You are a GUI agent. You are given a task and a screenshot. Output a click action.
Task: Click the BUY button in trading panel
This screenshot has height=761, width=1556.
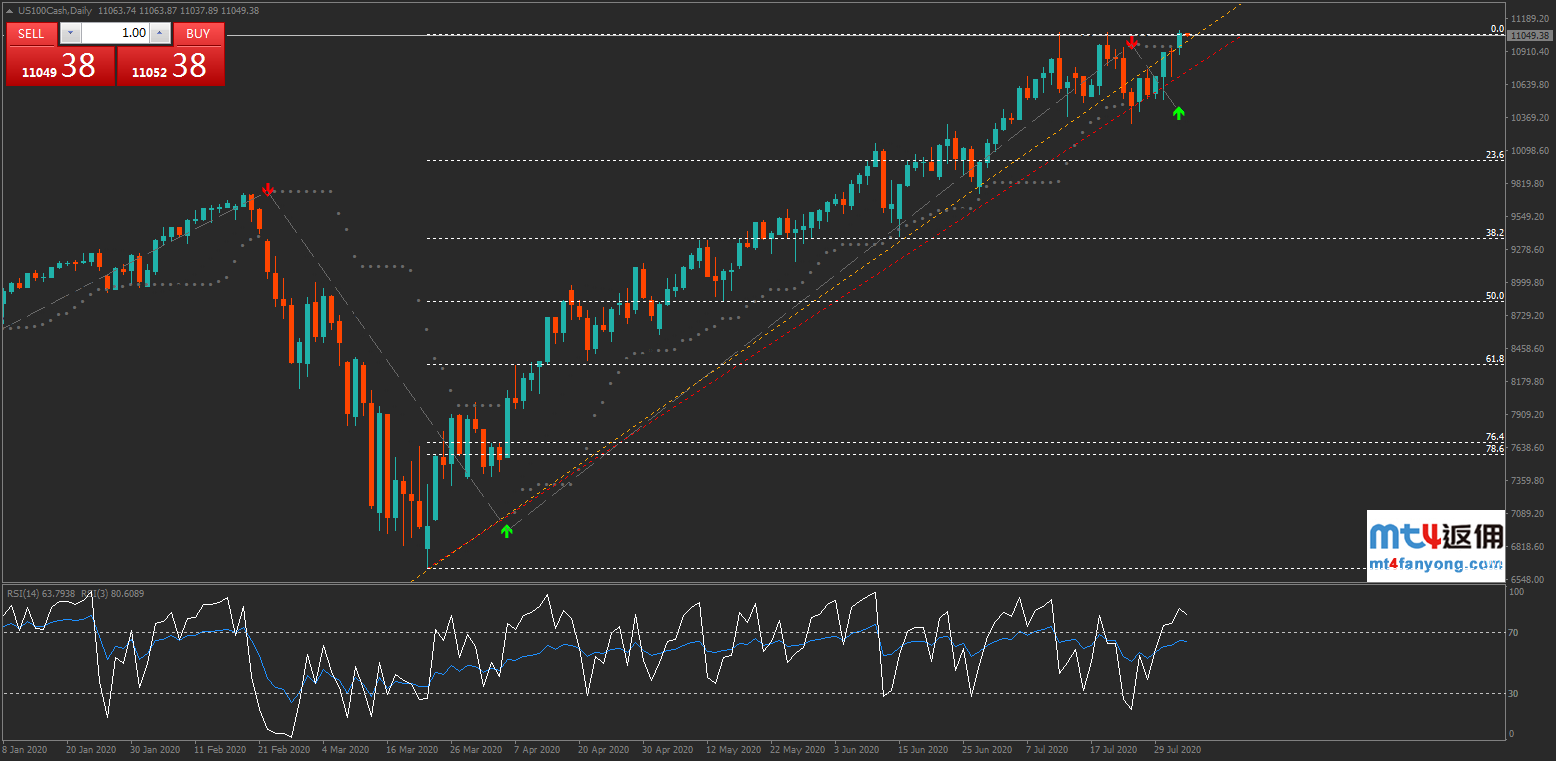point(198,33)
